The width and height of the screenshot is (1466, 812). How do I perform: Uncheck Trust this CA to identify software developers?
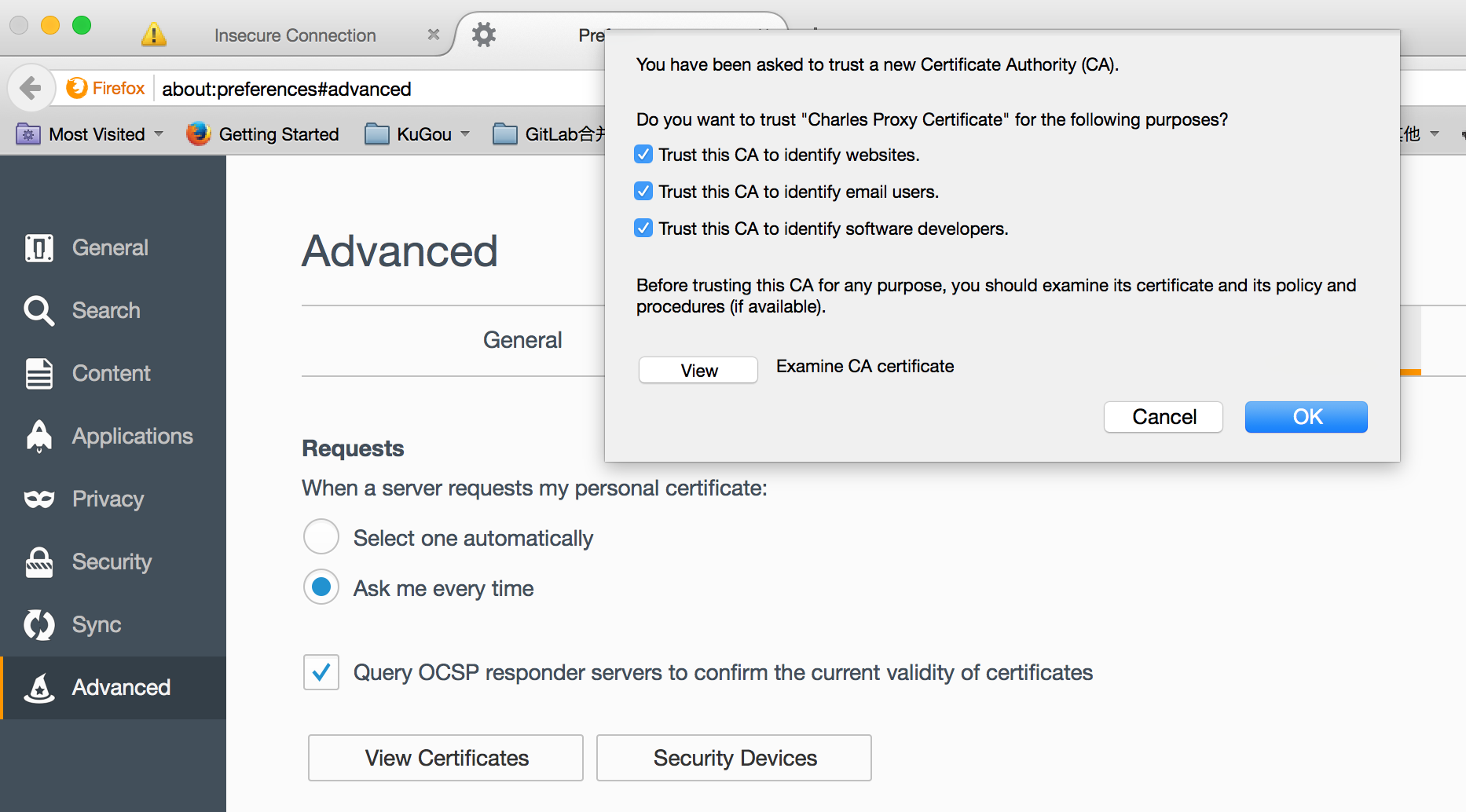(x=643, y=229)
